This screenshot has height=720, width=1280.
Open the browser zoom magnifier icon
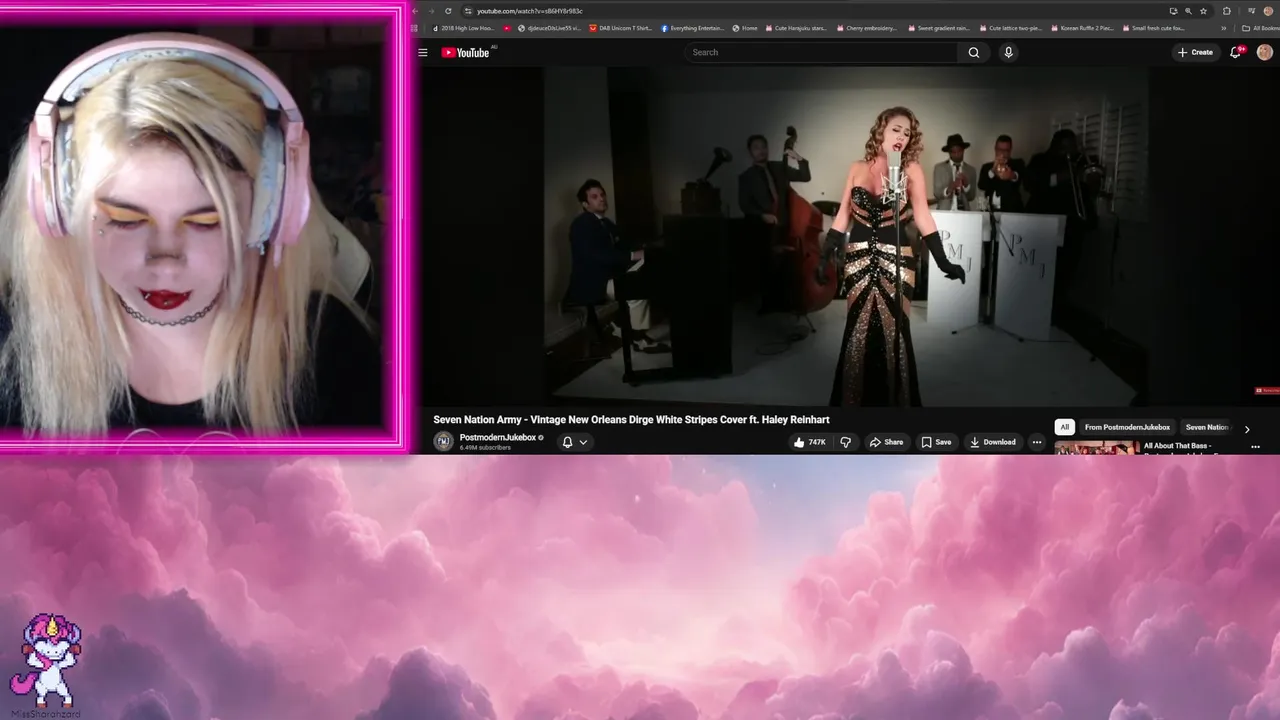[1188, 11]
